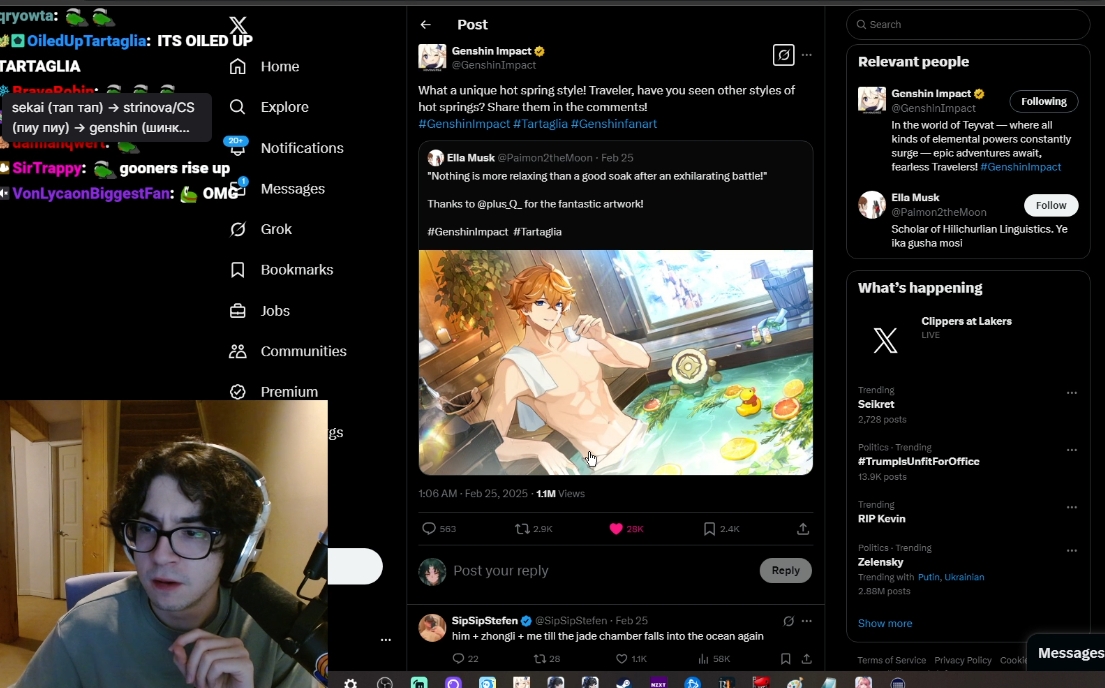This screenshot has width=1105, height=688.
Task: Open more options for Zelensky trend
Action: tap(1072, 551)
